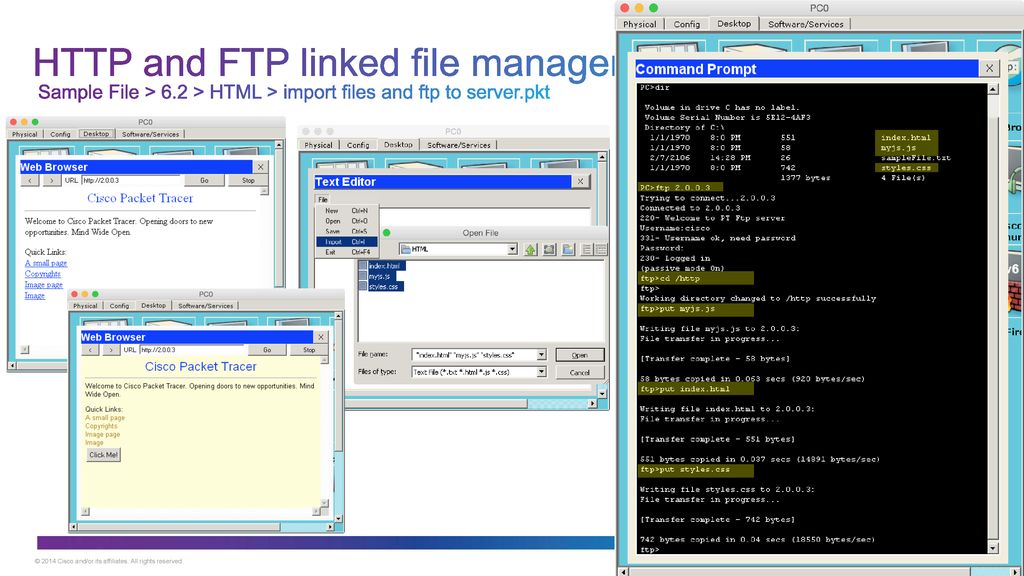Click Command Prompt scrollbar up arrow
Screen dimensions: 1024x576
pos(993,89)
